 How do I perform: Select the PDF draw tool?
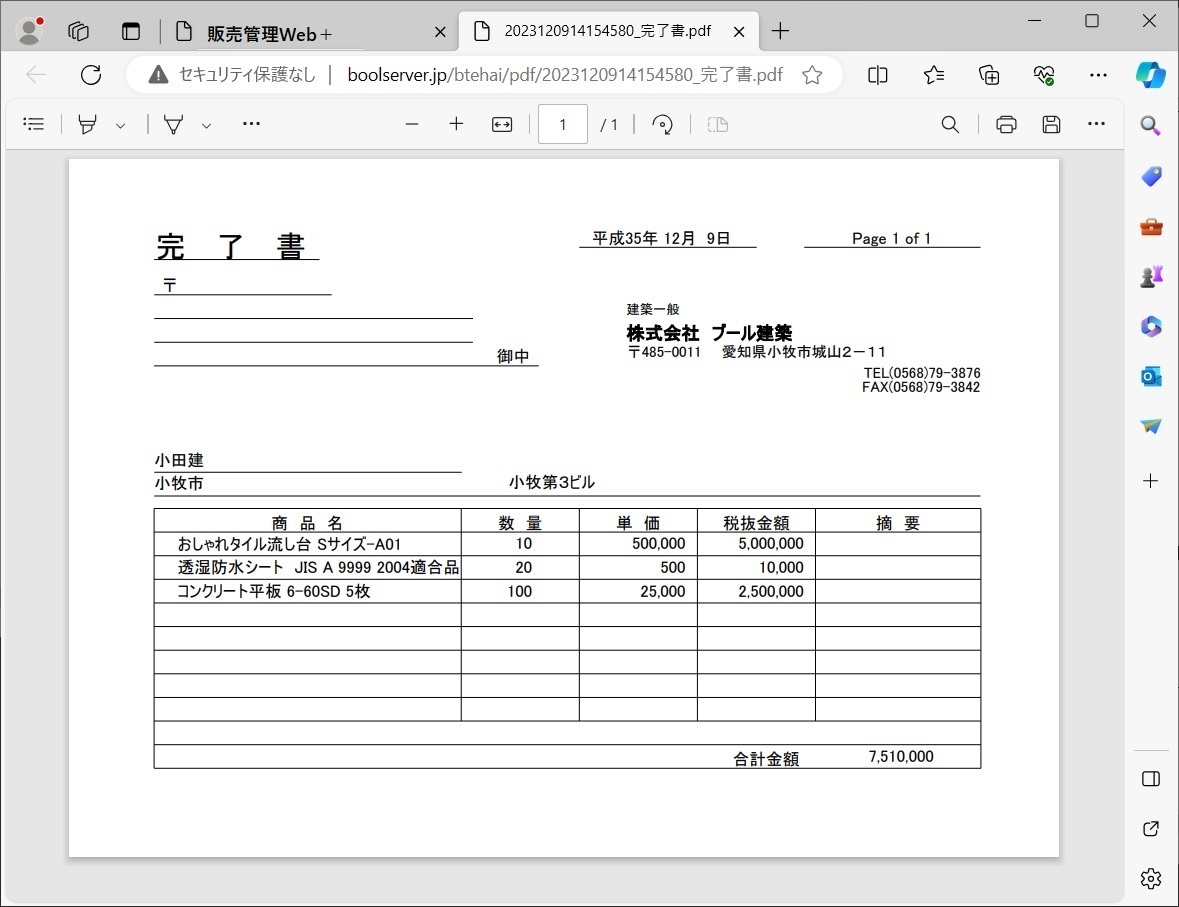174,124
